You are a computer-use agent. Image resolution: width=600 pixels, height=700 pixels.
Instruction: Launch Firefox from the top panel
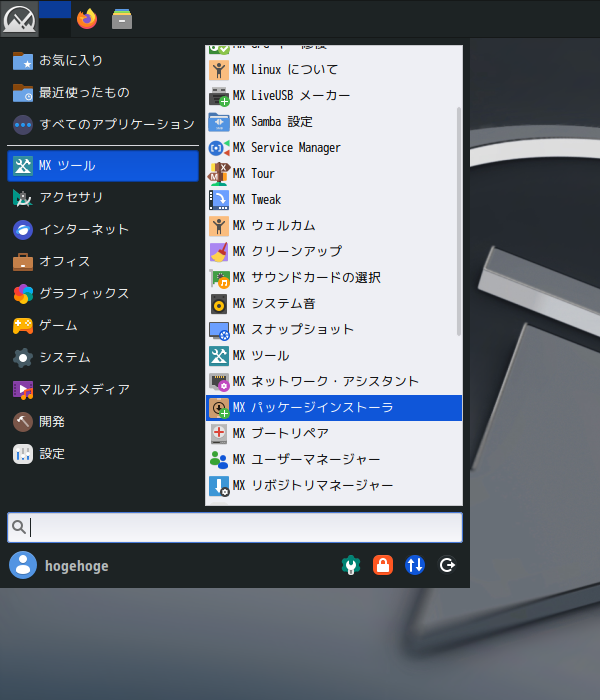(87, 19)
